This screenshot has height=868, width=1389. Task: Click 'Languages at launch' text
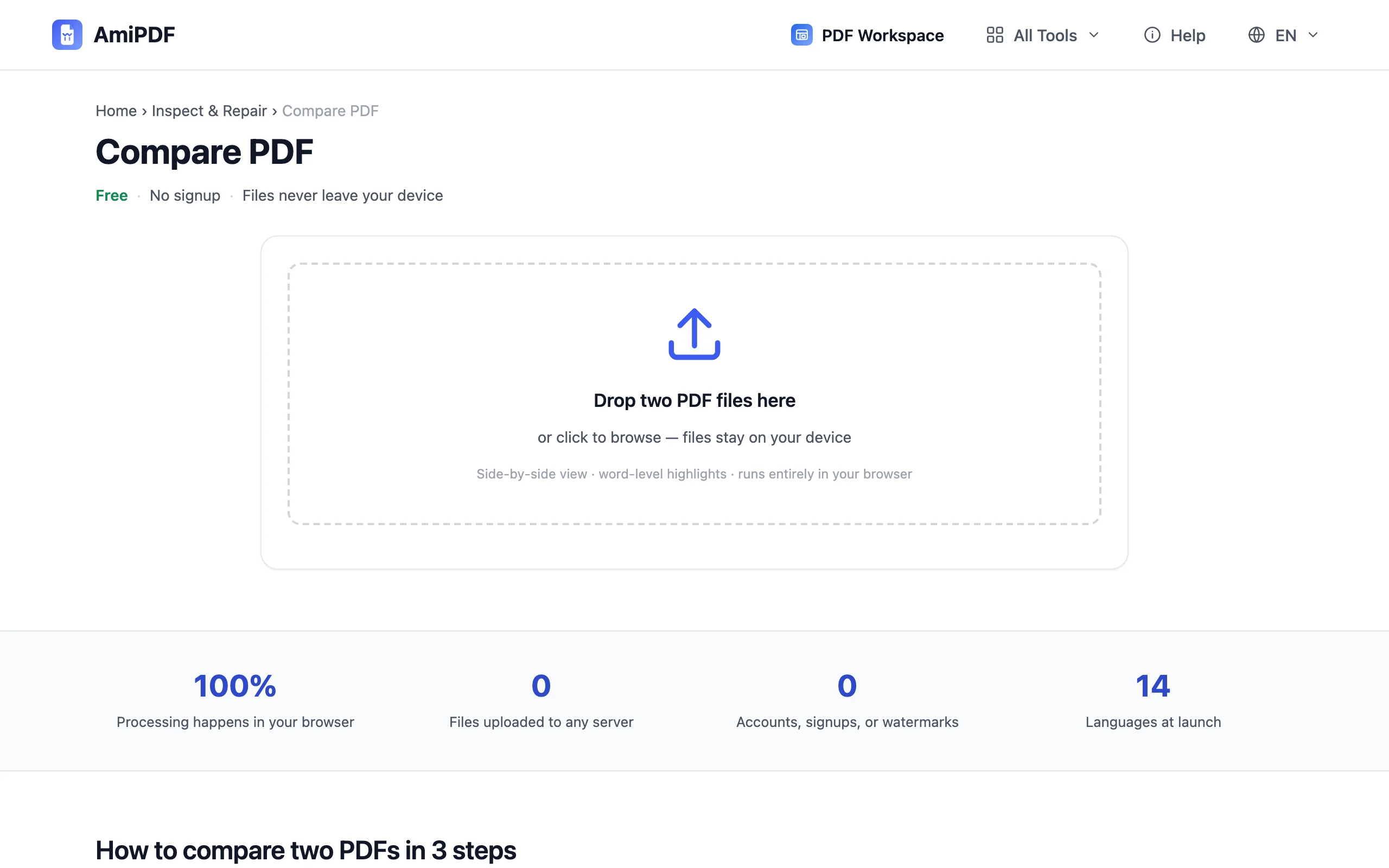click(1153, 722)
